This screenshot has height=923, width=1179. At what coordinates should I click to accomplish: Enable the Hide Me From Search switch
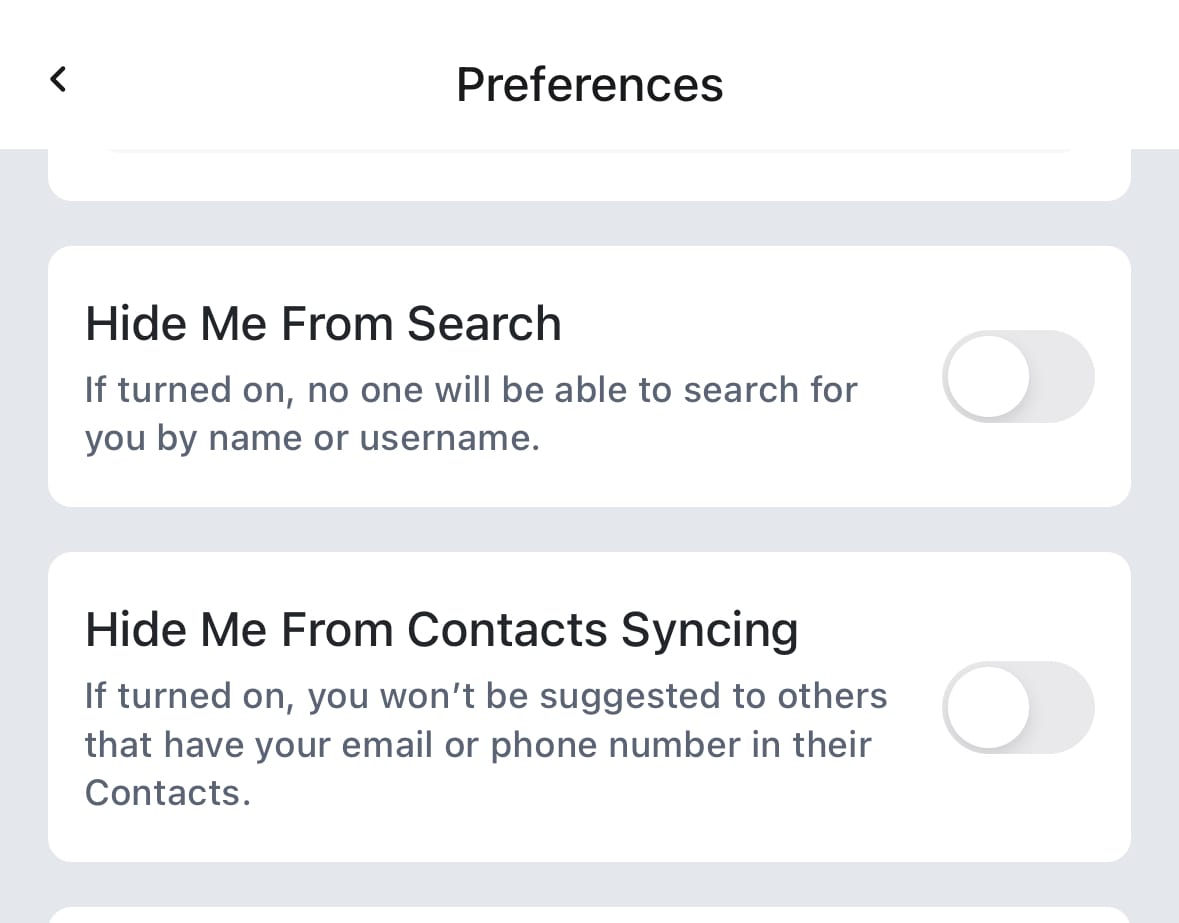click(1018, 376)
